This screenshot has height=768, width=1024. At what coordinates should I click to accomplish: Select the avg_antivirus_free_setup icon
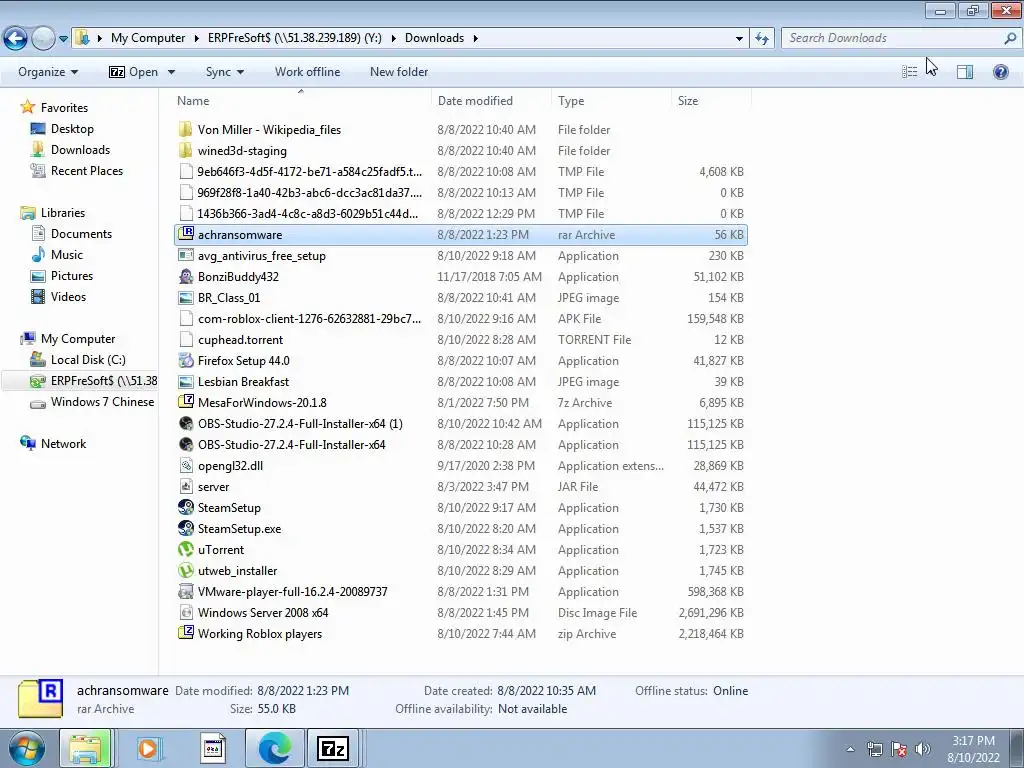(186, 255)
